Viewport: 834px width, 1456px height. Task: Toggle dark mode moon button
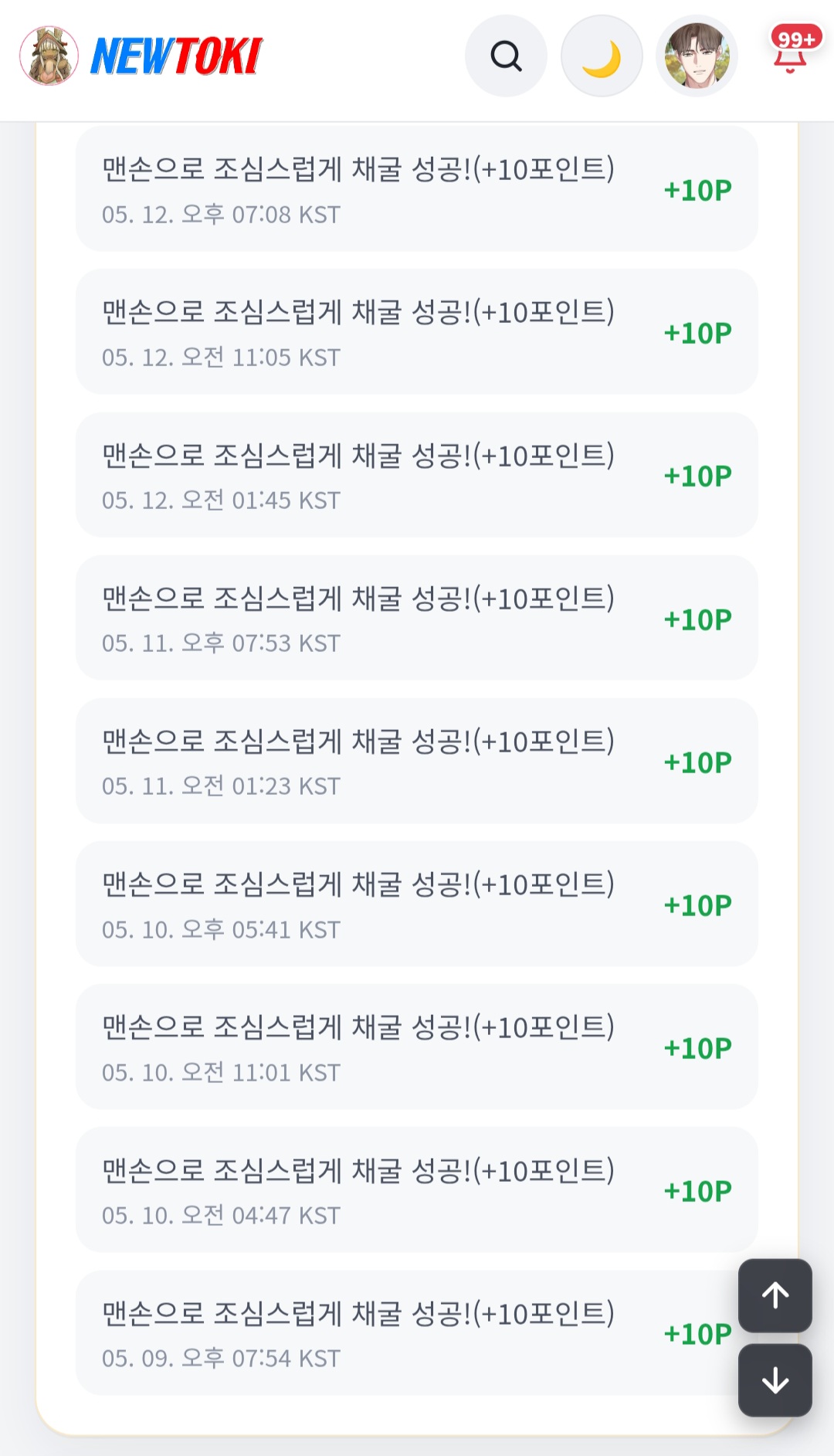pyautogui.click(x=602, y=56)
